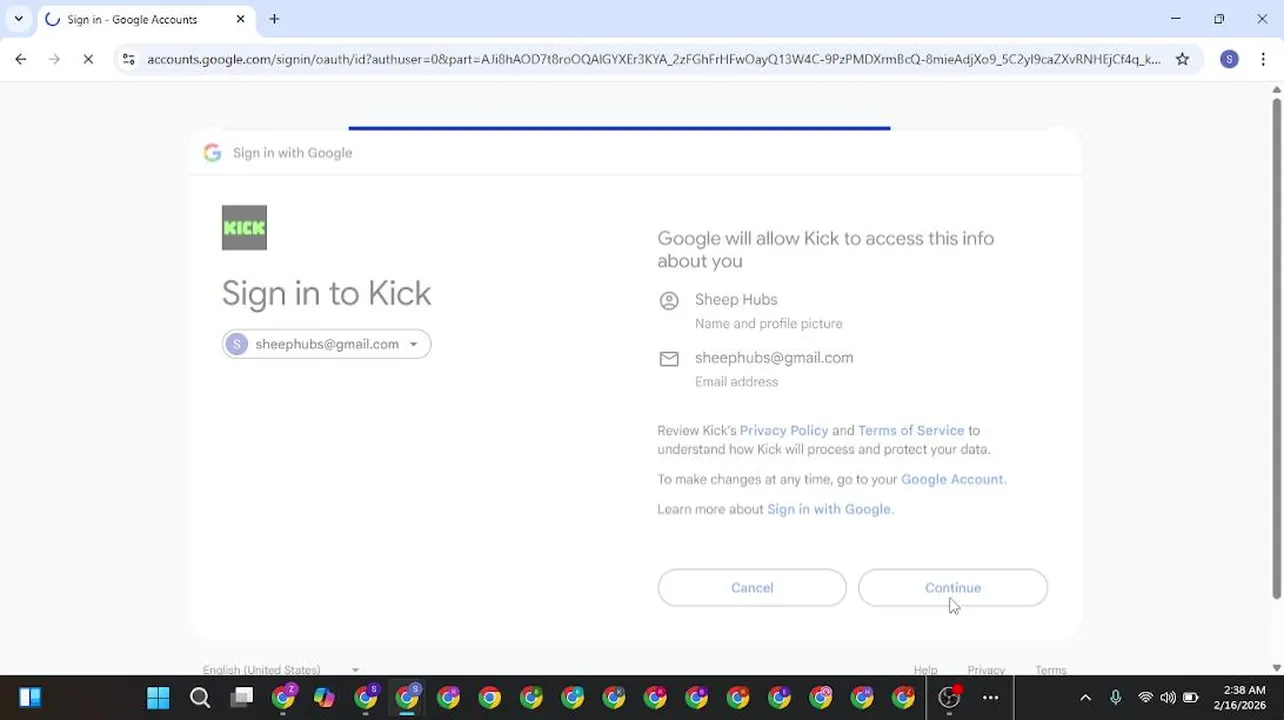Stop loading the page
Viewport: 1284px width, 720px height.
pyautogui.click(x=88, y=59)
